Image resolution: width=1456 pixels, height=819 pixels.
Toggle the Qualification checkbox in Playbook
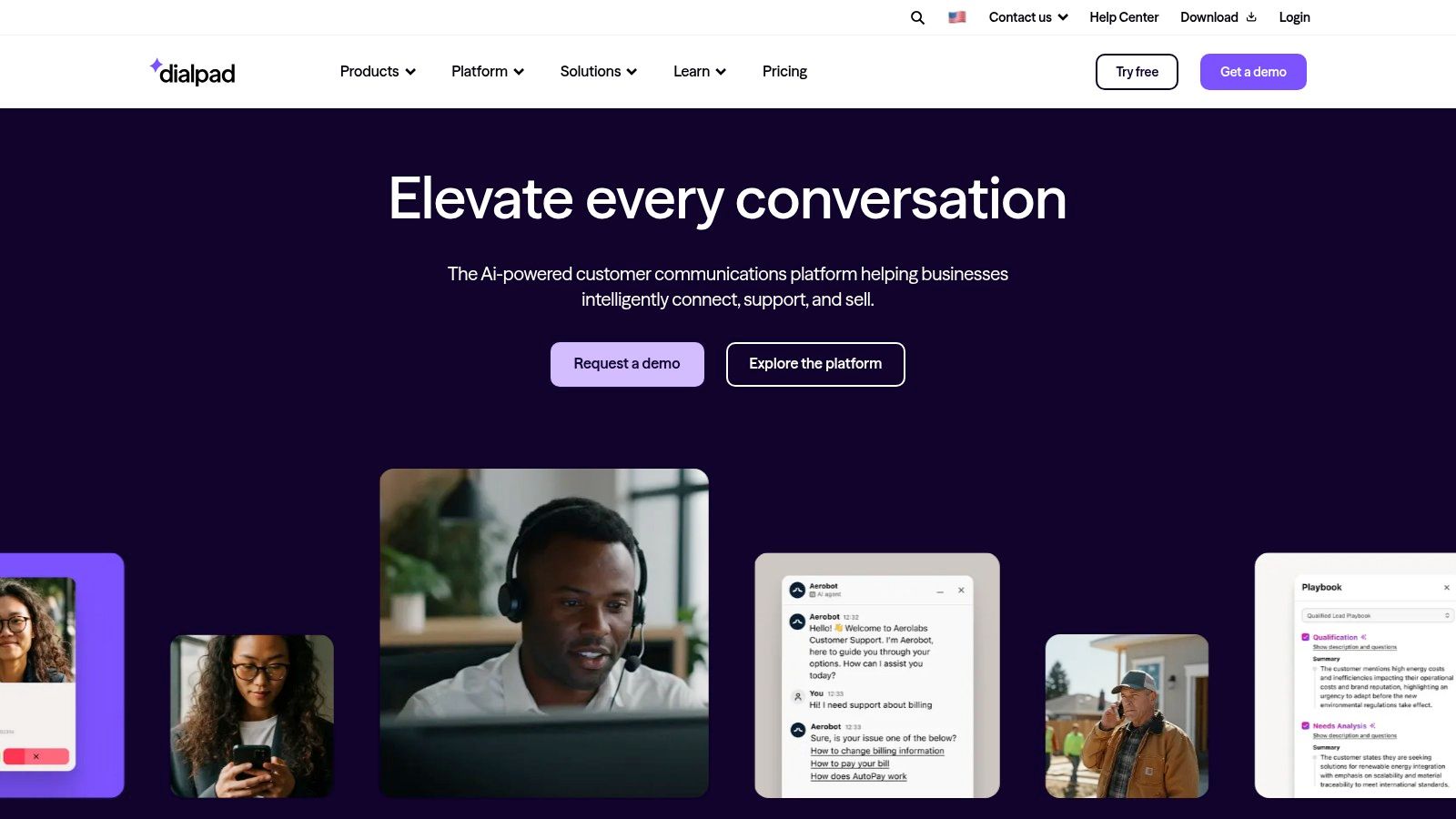(x=1306, y=637)
